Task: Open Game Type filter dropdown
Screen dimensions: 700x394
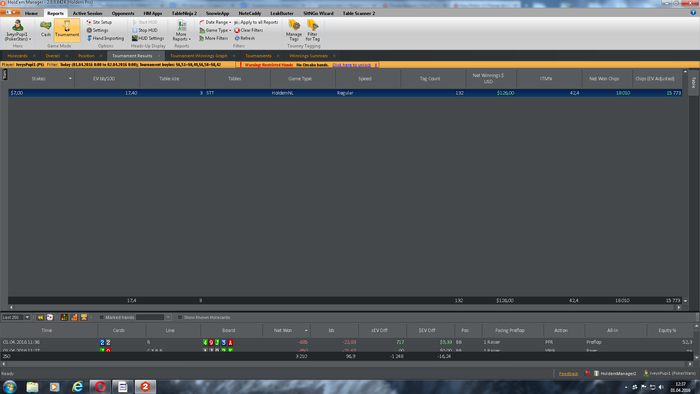Action: click(x=215, y=30)
